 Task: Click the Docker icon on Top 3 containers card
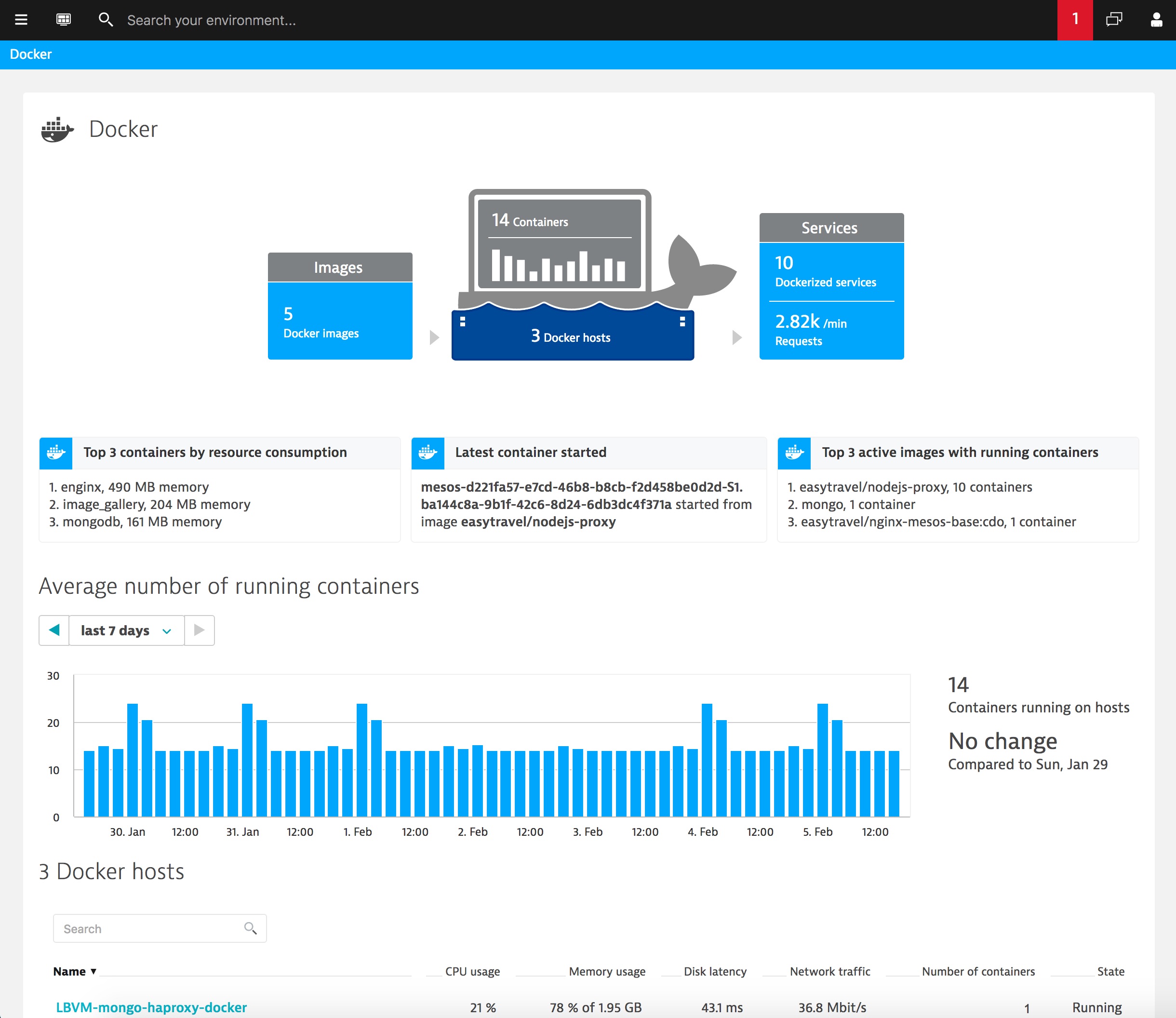(x=56, y=453)
